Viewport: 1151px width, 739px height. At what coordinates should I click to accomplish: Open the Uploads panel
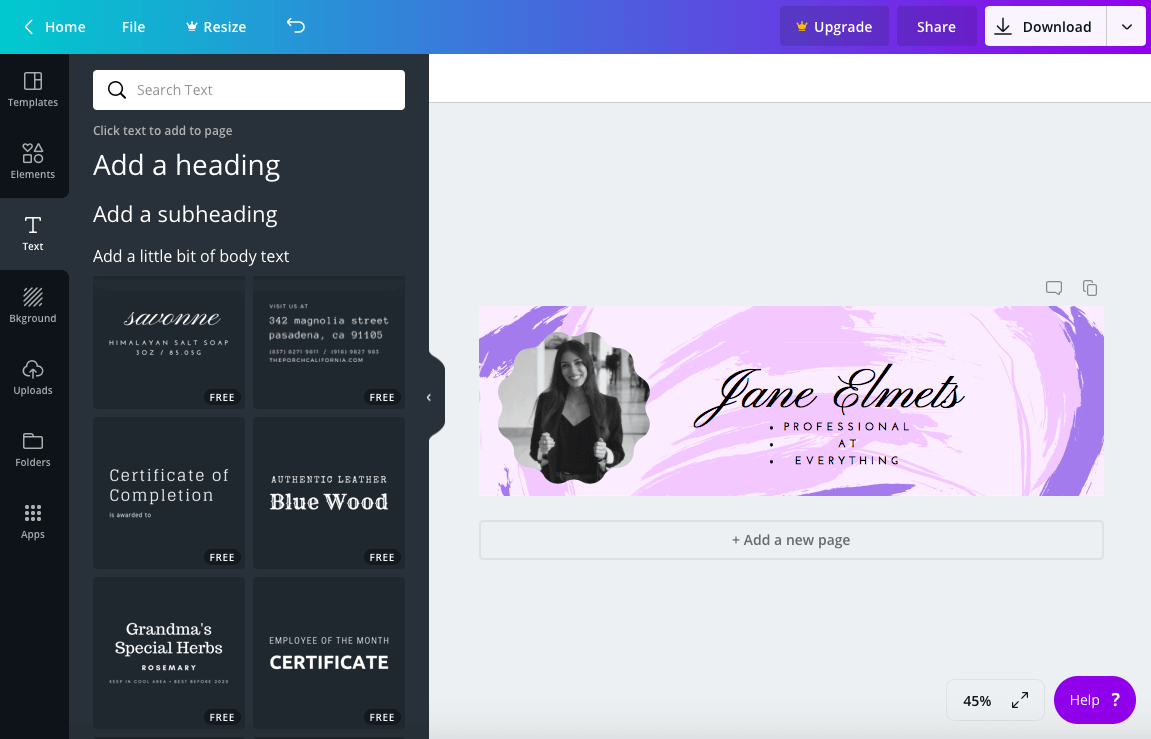pos(33,377)
